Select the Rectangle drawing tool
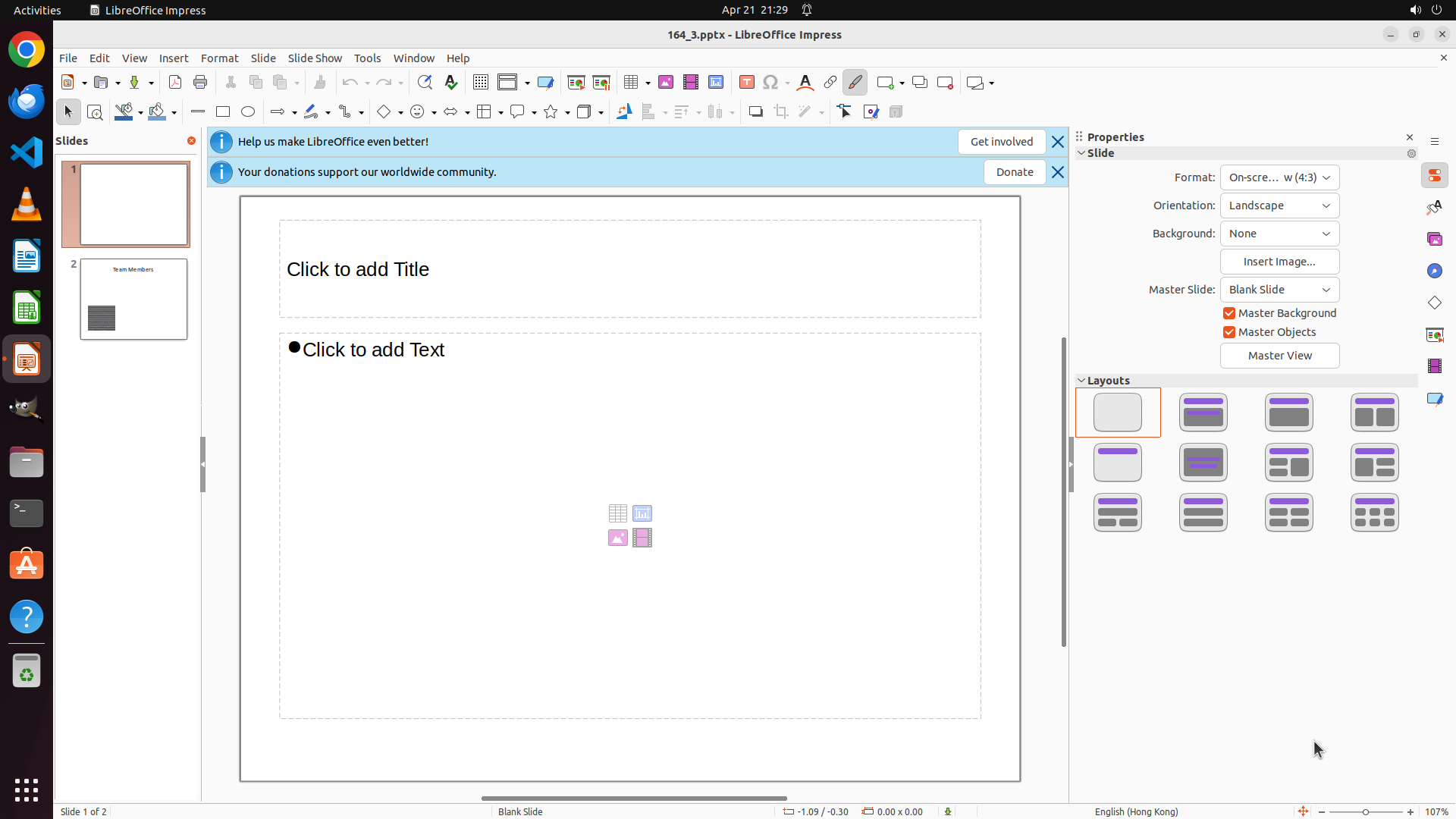1456x819 pixels. [223, 112]
